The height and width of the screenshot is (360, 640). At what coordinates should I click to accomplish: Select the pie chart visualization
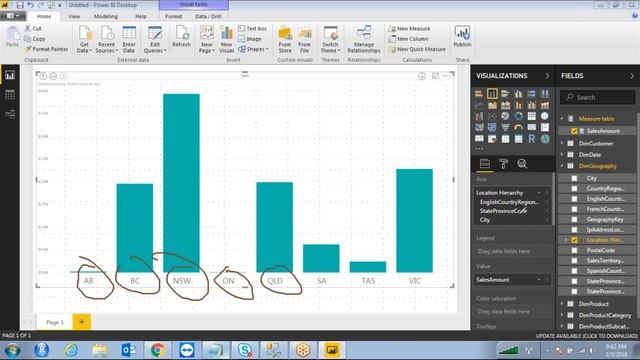pos(505,116)
